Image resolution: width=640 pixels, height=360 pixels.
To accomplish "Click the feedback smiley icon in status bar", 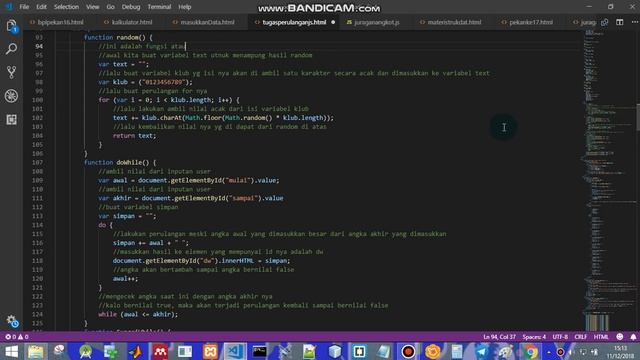I will click(620, 337).
